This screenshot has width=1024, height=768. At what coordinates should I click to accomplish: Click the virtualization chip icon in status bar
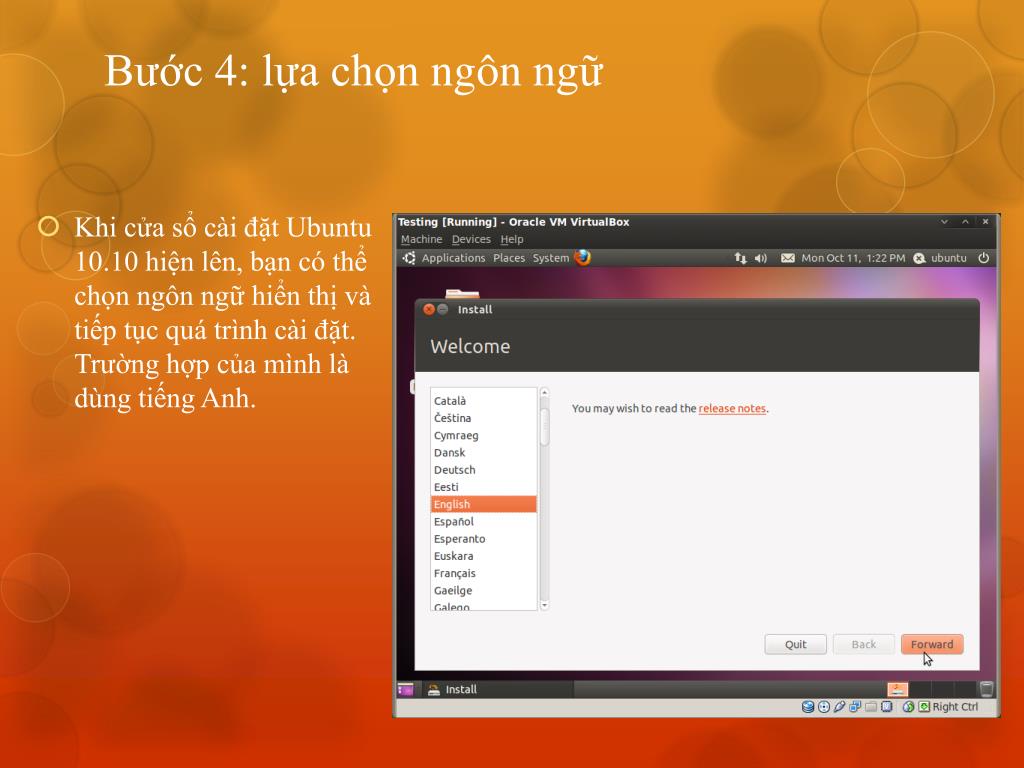pos(887,707)
